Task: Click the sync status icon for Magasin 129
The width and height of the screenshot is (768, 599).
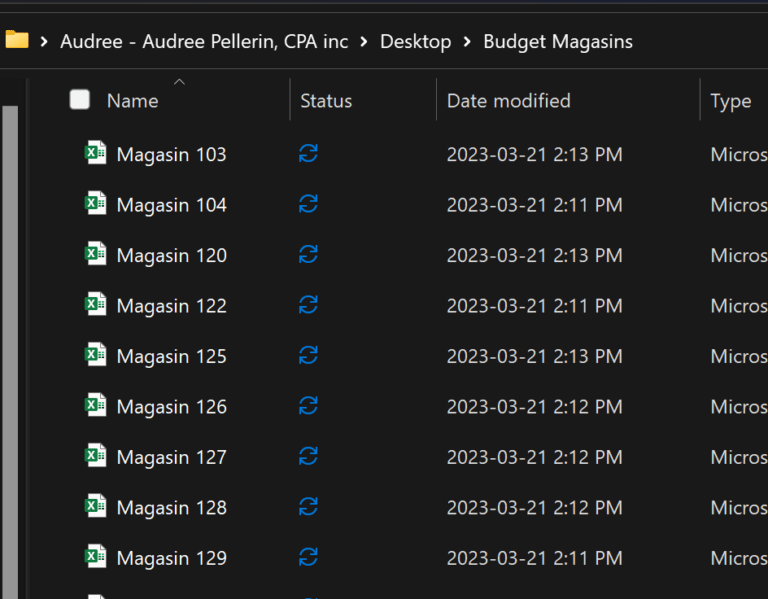Action: [309, 558]
